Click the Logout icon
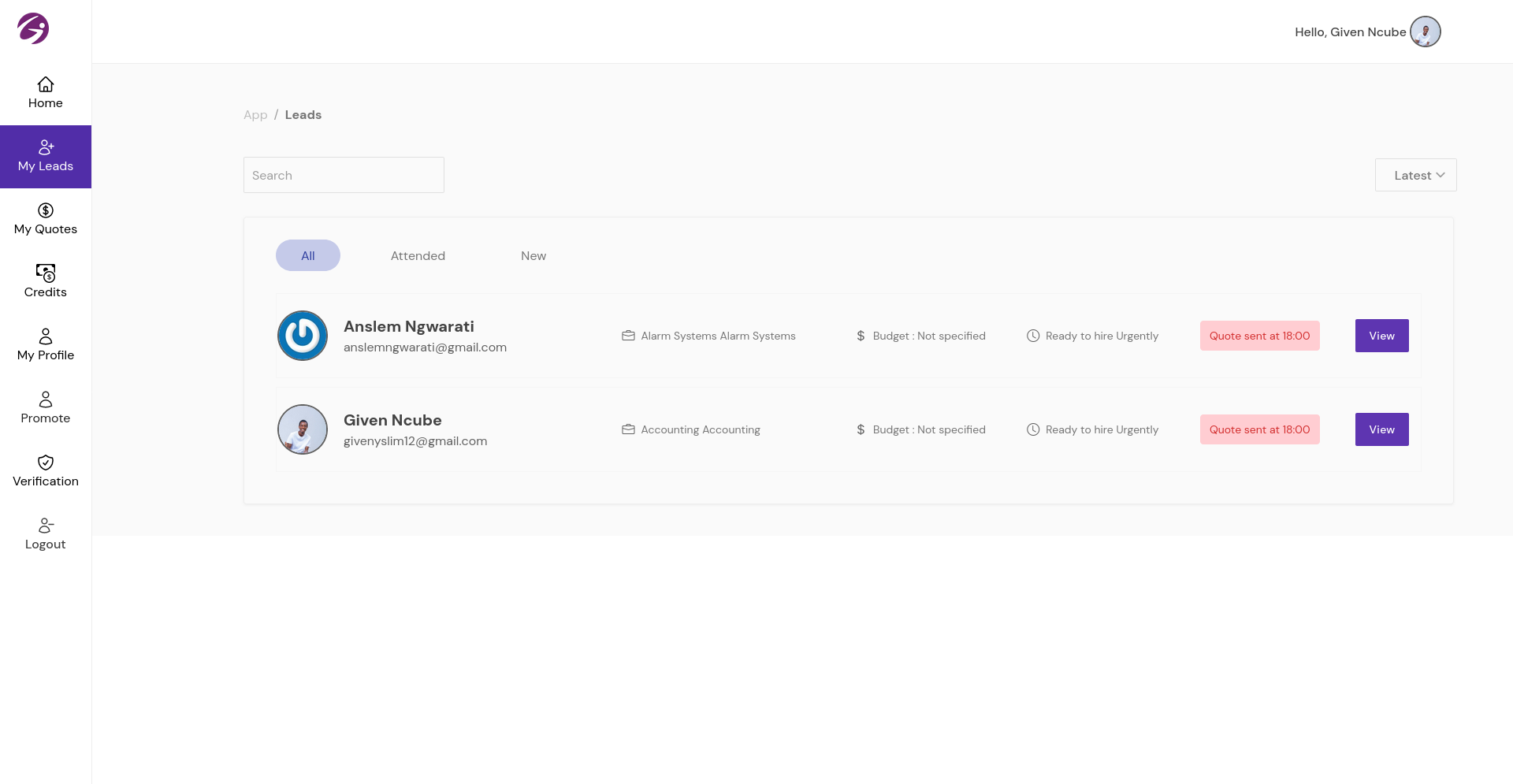Screen dimensions: 1513x784 pos(46,526)
